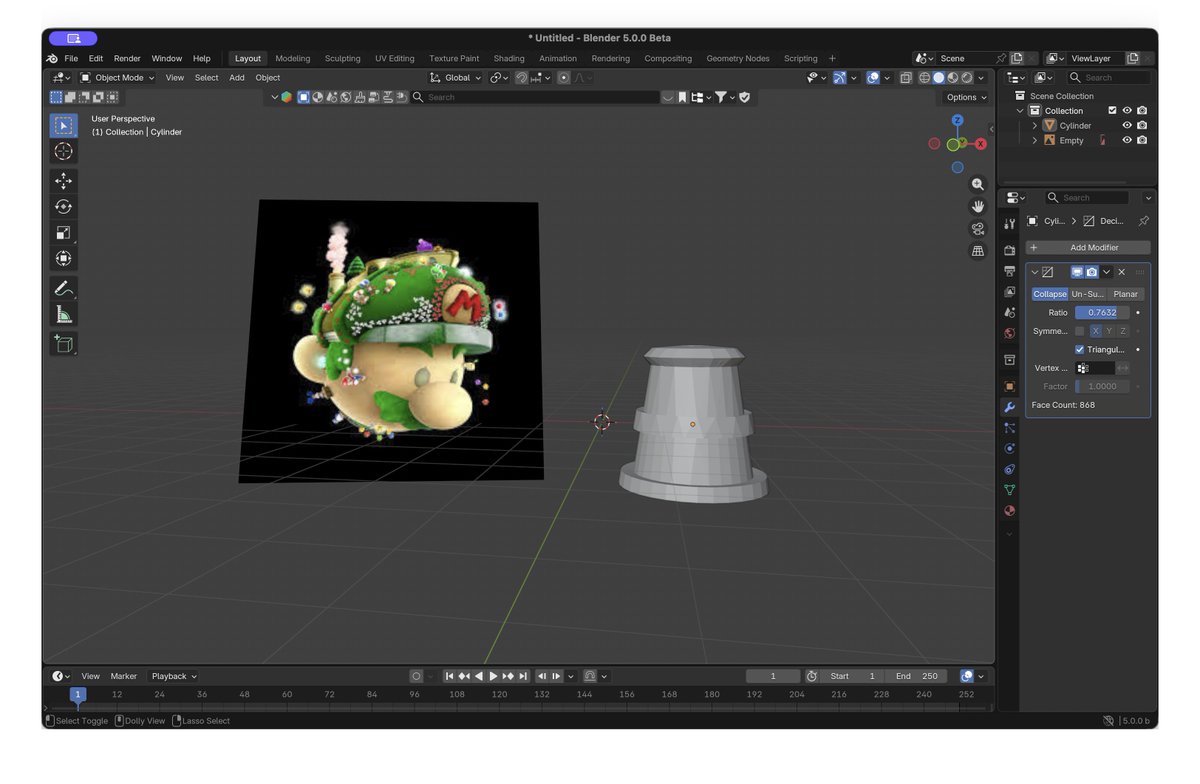This screenshot has height=784, width=1200.
Task: Switch to the Shading workspace tab
Action: tap(509, 58)
